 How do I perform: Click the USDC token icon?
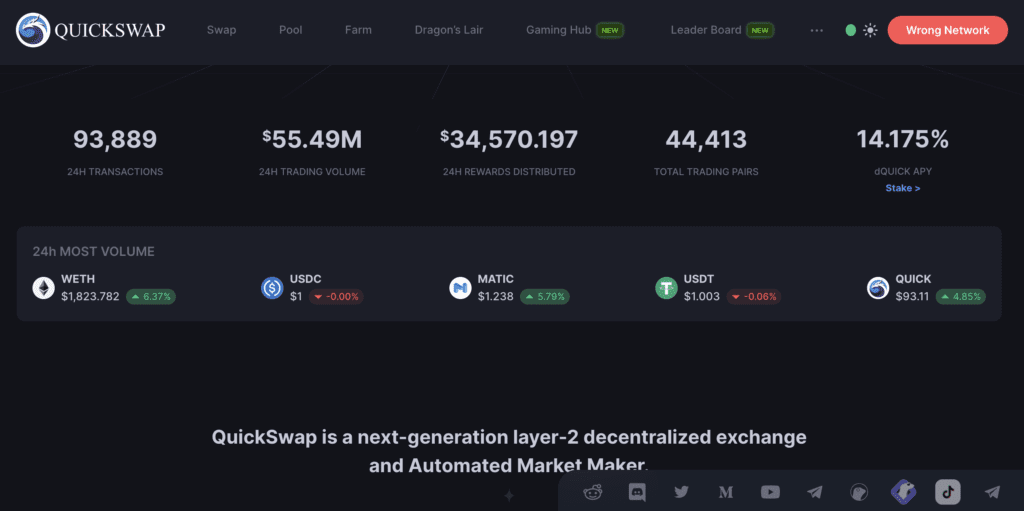pos(272,288)
